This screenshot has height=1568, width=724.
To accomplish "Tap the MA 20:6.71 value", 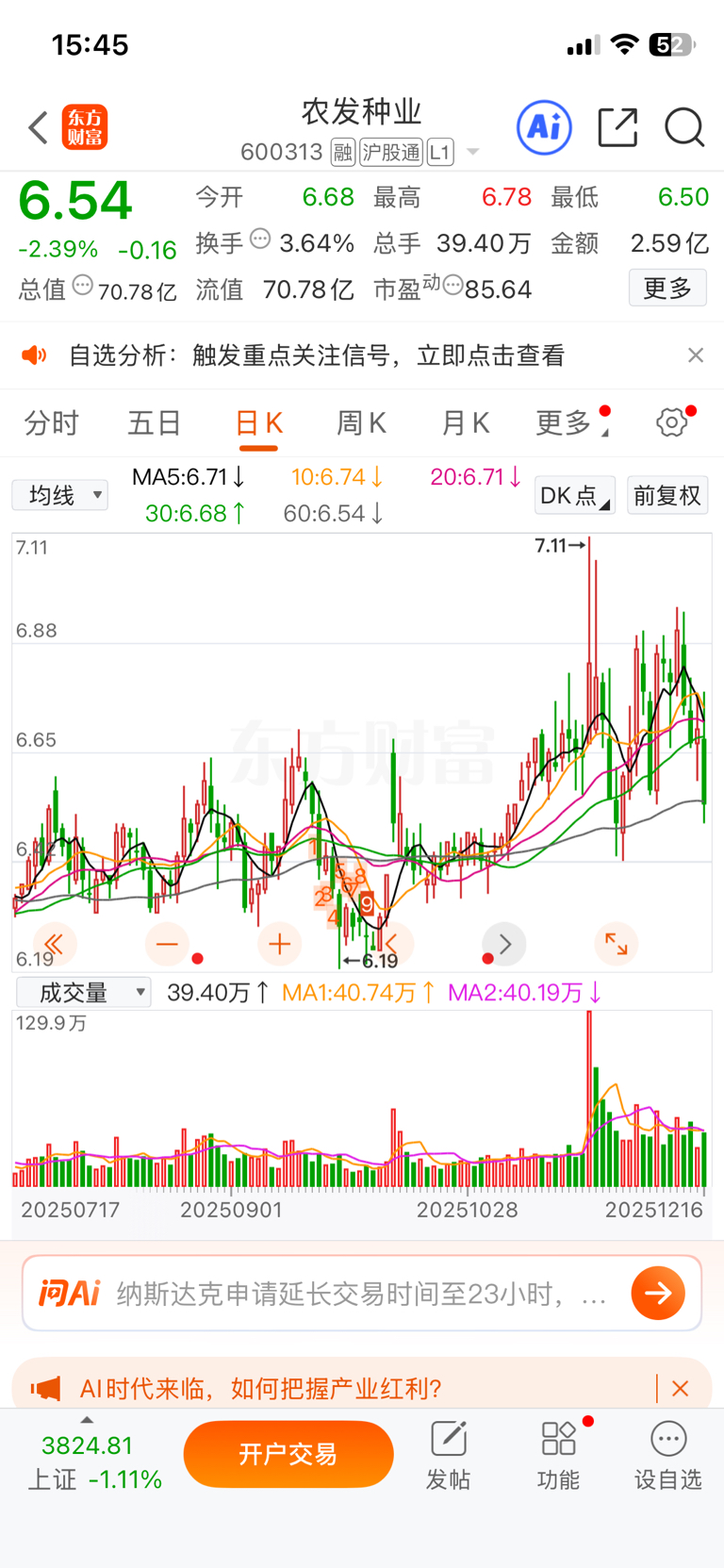I will click(475, 477).
